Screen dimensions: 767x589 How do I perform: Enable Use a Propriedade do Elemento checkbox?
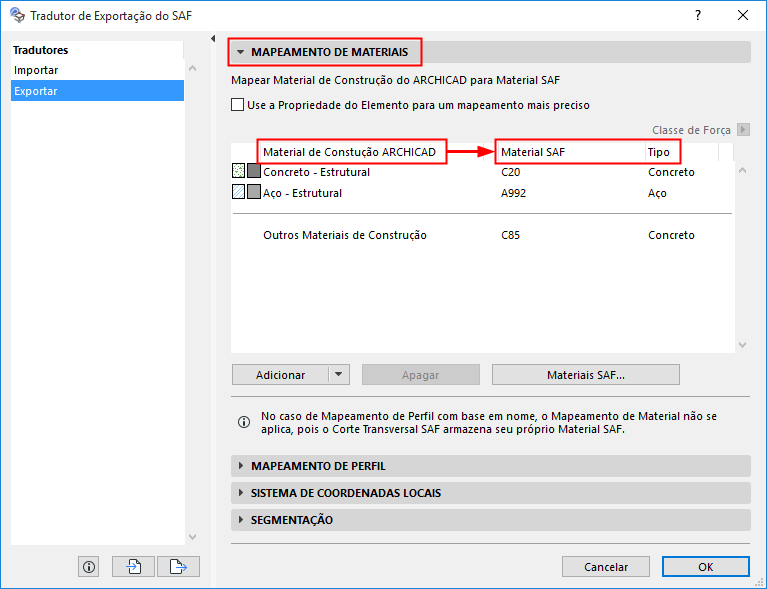(237, 105)
